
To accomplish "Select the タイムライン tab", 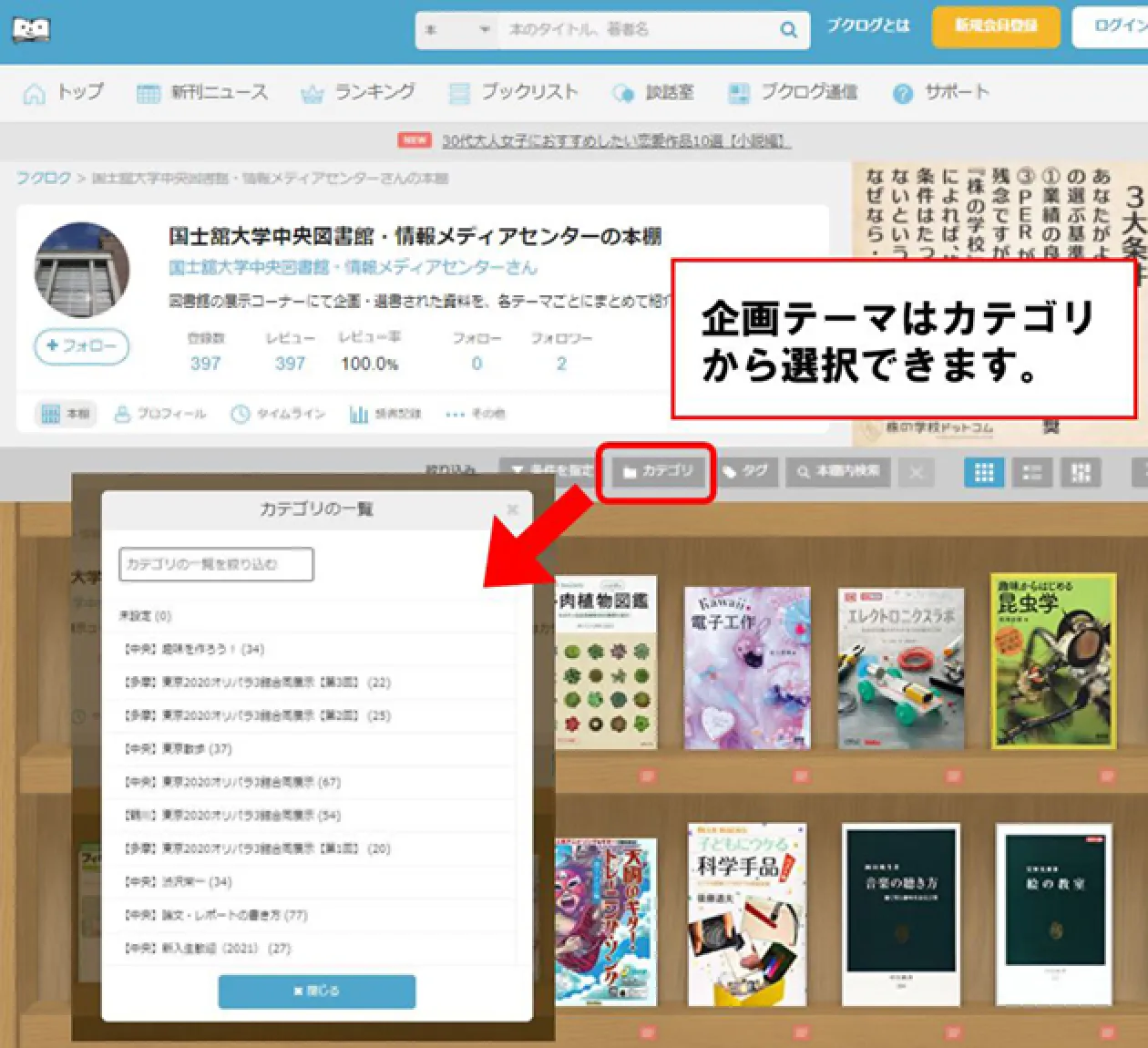I will (x=278, y=414).
